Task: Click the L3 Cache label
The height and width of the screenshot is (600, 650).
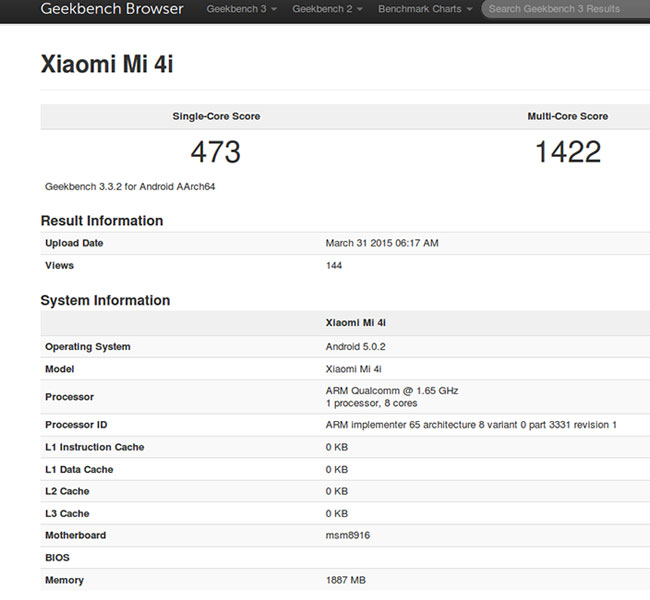Action: [67, 513]
